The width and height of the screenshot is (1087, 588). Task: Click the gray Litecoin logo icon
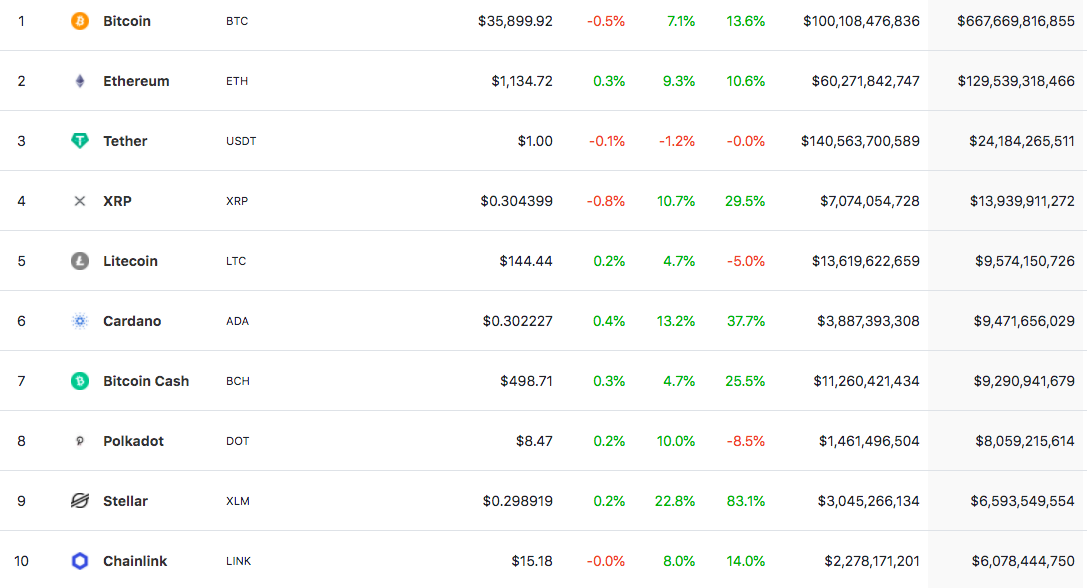coord(80,261)
